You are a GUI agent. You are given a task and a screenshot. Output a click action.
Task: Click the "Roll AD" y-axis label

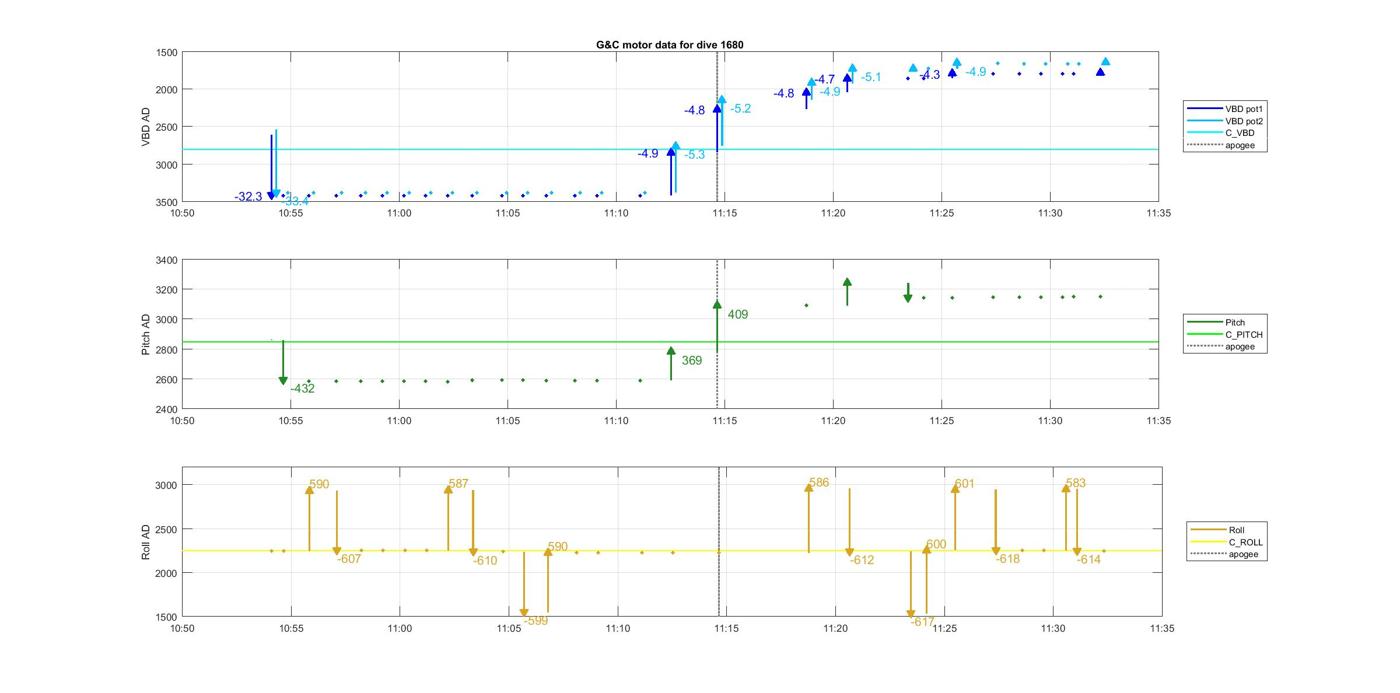146,541
